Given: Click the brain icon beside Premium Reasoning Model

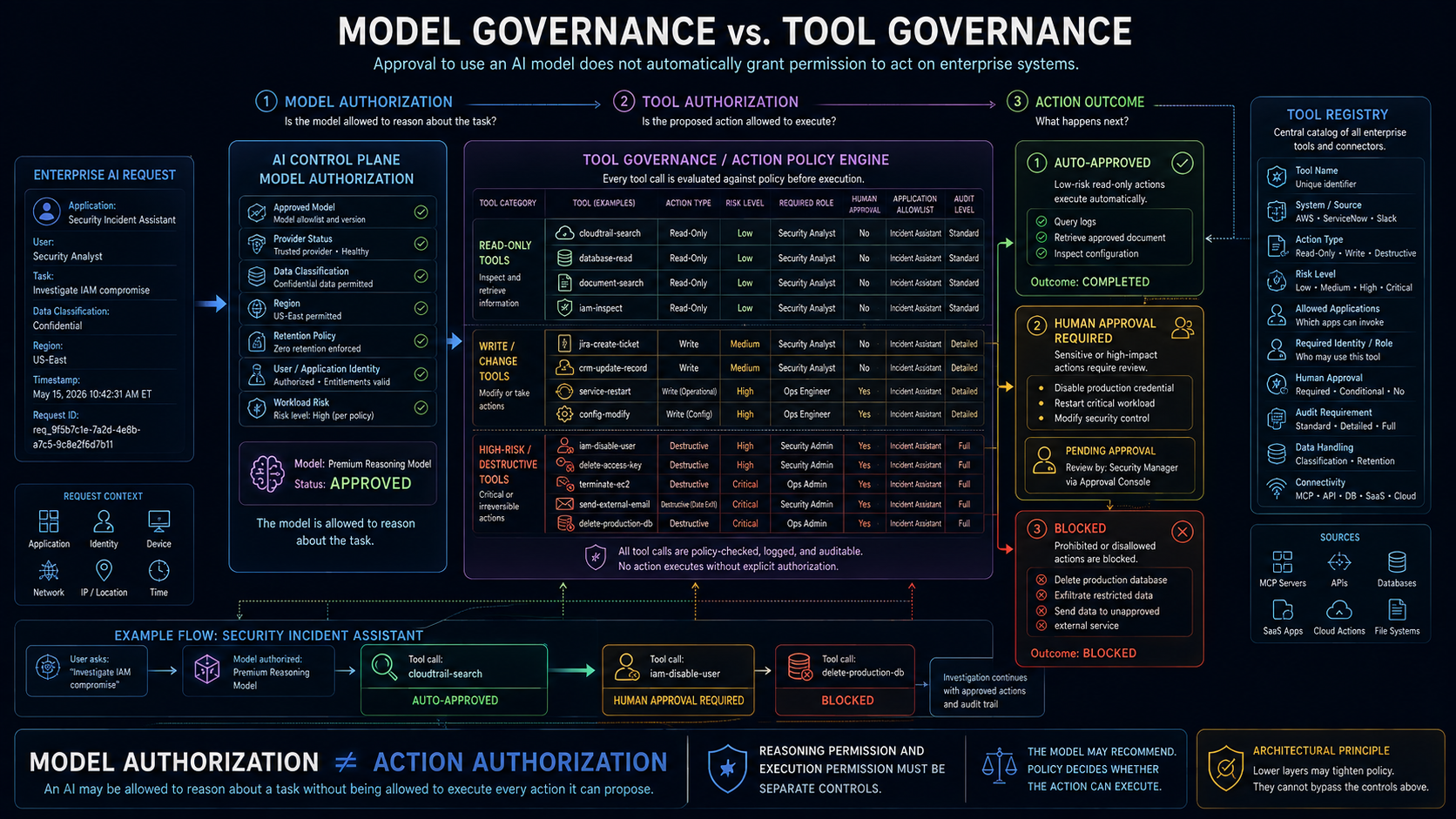Looking at the screenshot, I should [267, 473].
